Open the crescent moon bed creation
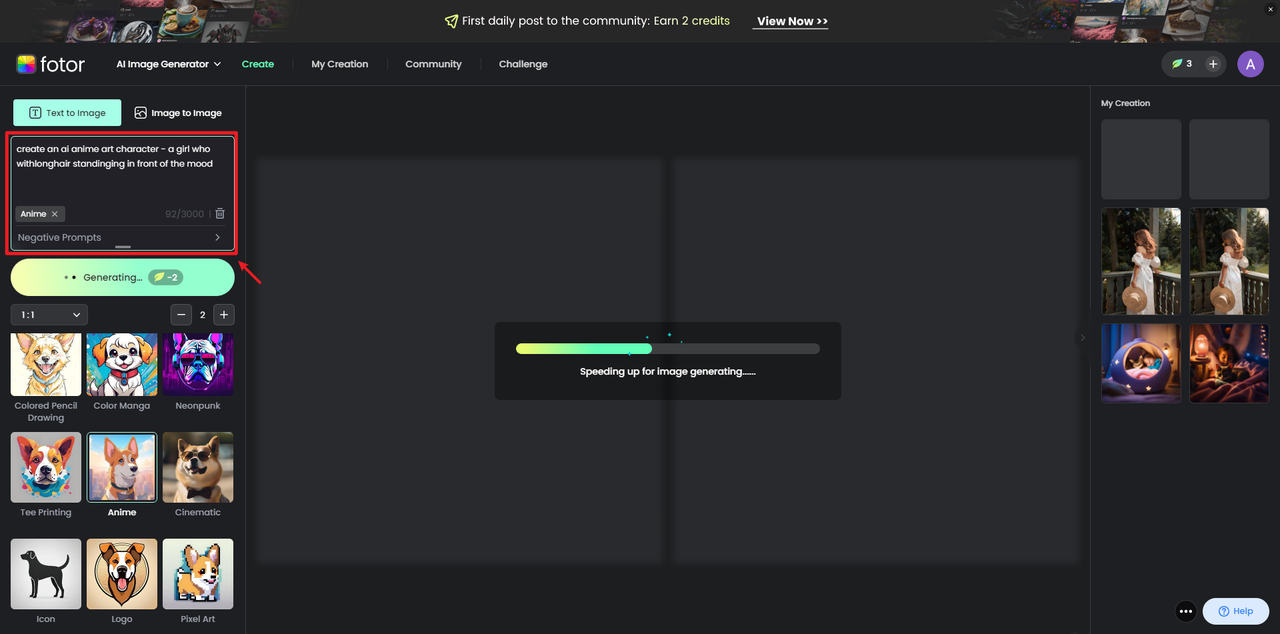Screen dimensions: 1280x634 coord(1141,363)
